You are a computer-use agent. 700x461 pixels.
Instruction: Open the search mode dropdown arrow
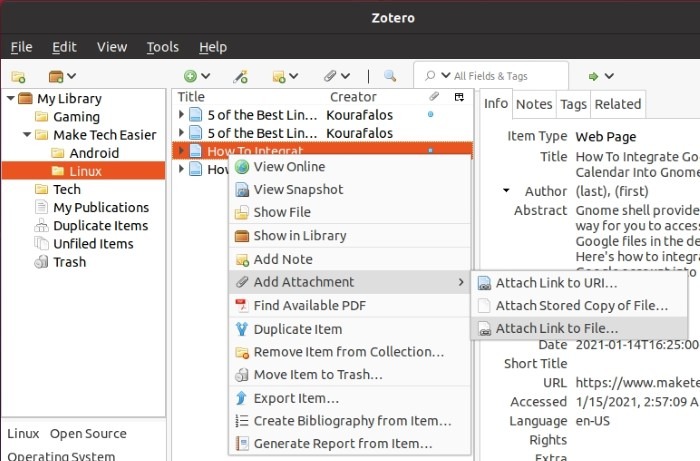pyautogui.click(x=445, y=75)
